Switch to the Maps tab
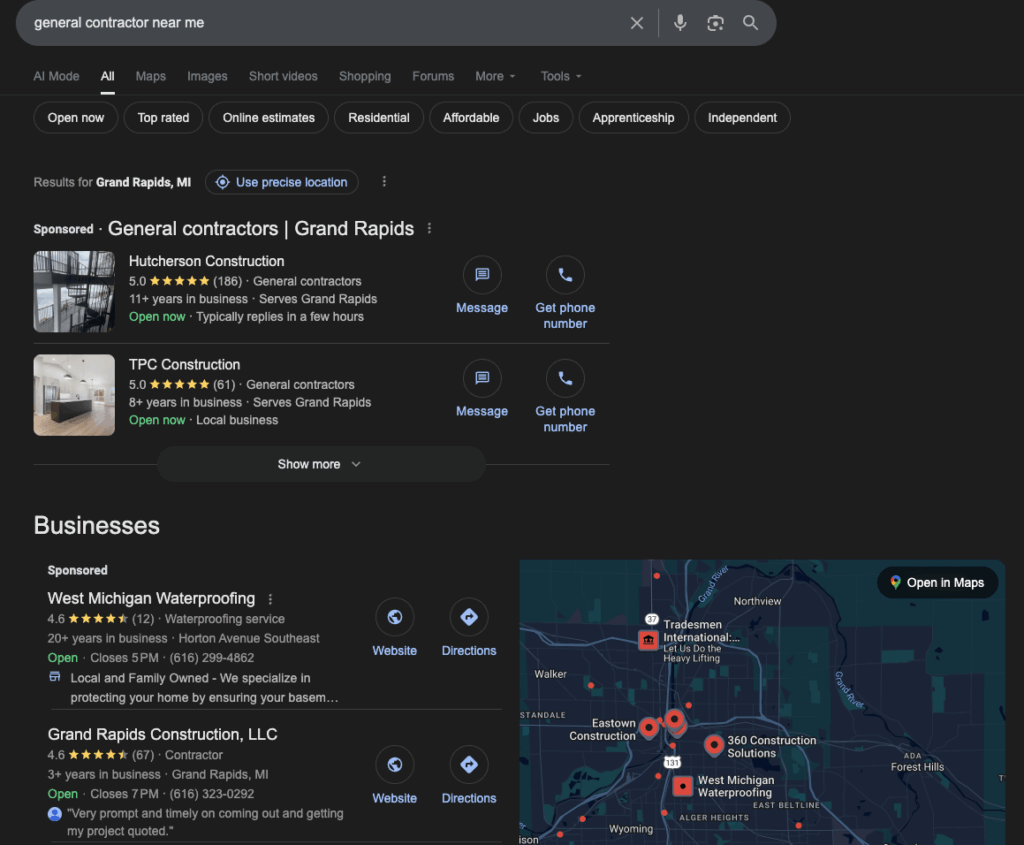 click(151, 76)
